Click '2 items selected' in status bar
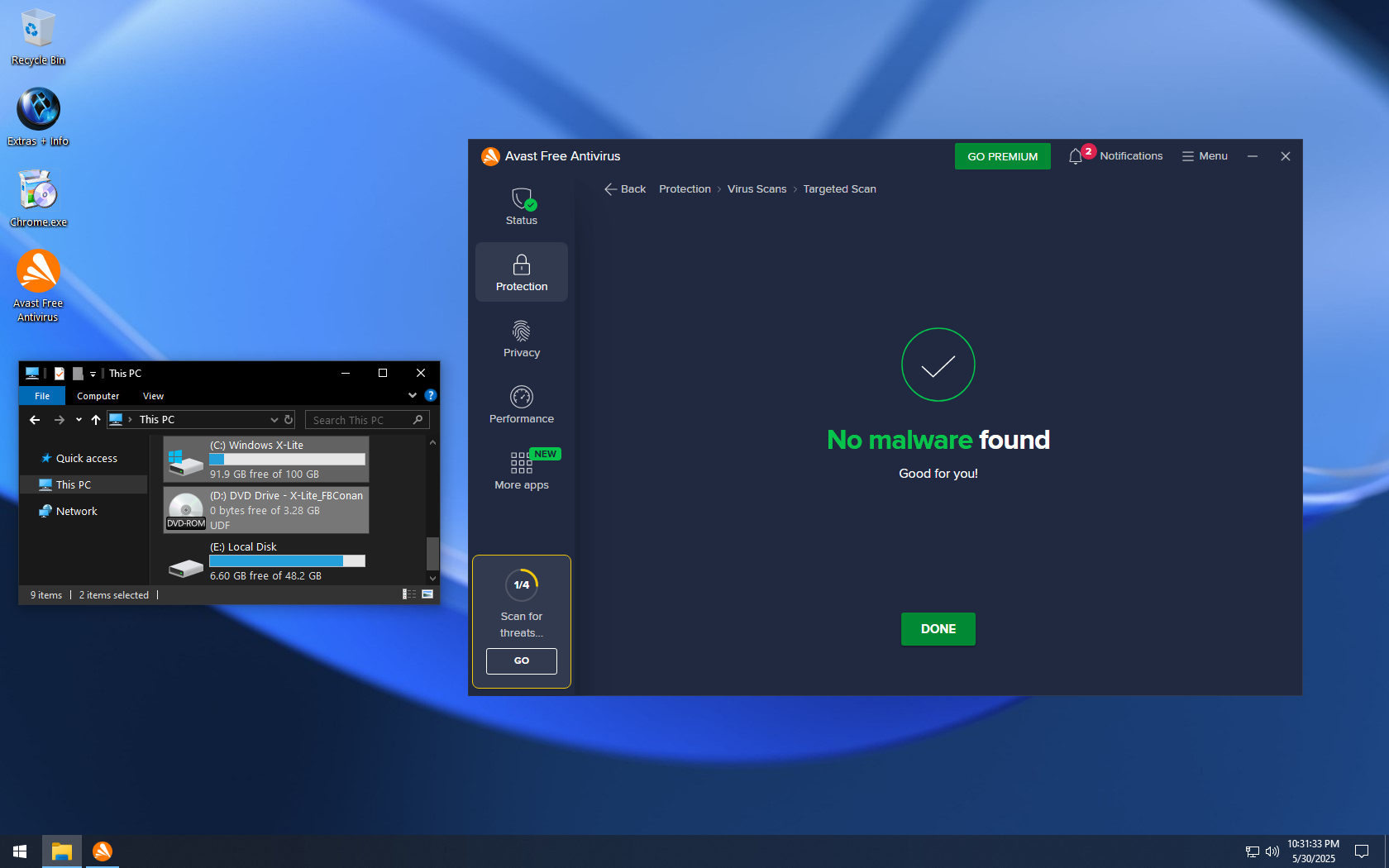 point(114,595)
